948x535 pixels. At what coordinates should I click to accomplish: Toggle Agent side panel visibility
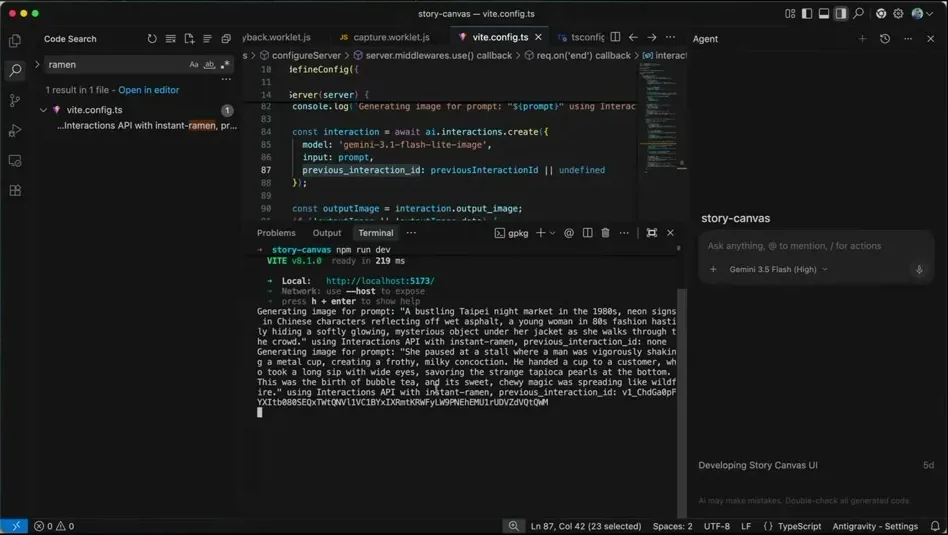(x=841, y=13)
